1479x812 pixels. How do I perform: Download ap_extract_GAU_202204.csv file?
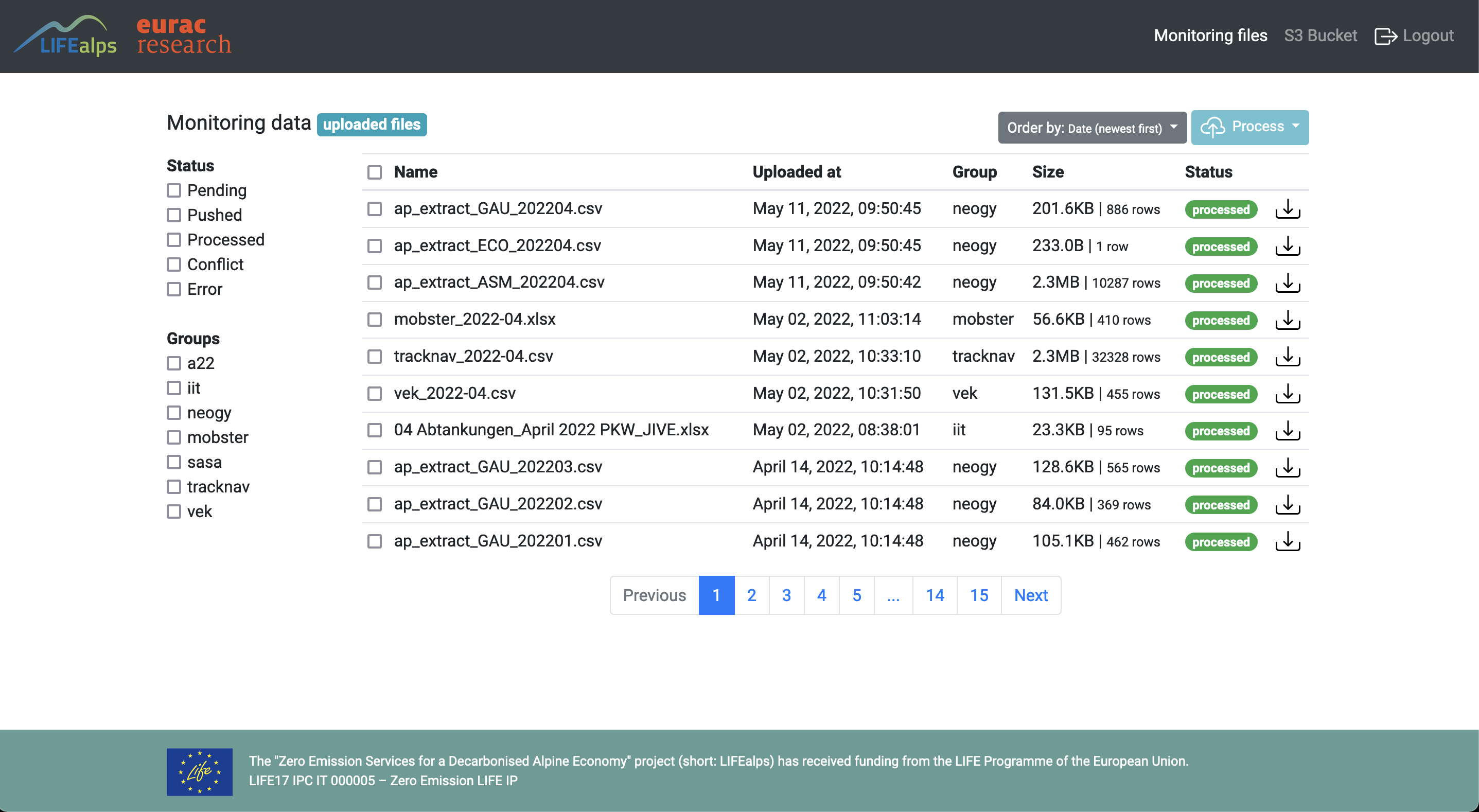(x=1287, y=209)
